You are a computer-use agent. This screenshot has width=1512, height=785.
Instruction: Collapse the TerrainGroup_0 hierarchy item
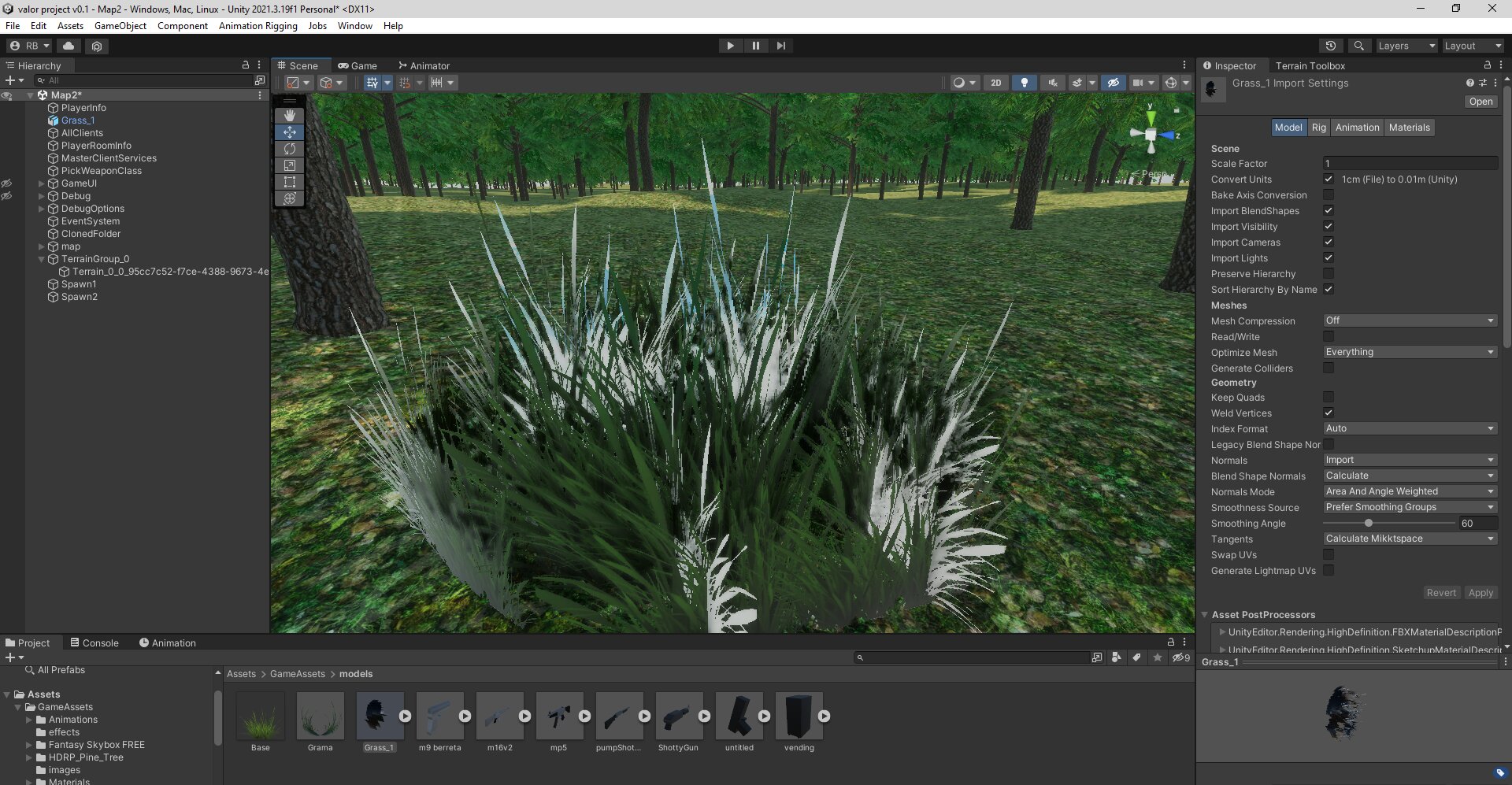41,259
